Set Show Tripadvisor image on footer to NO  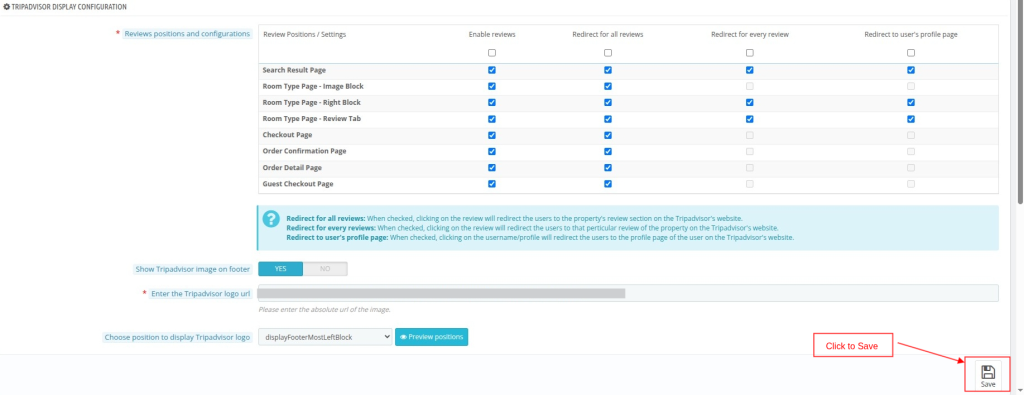pyautogui.click(x=325, y=269)
